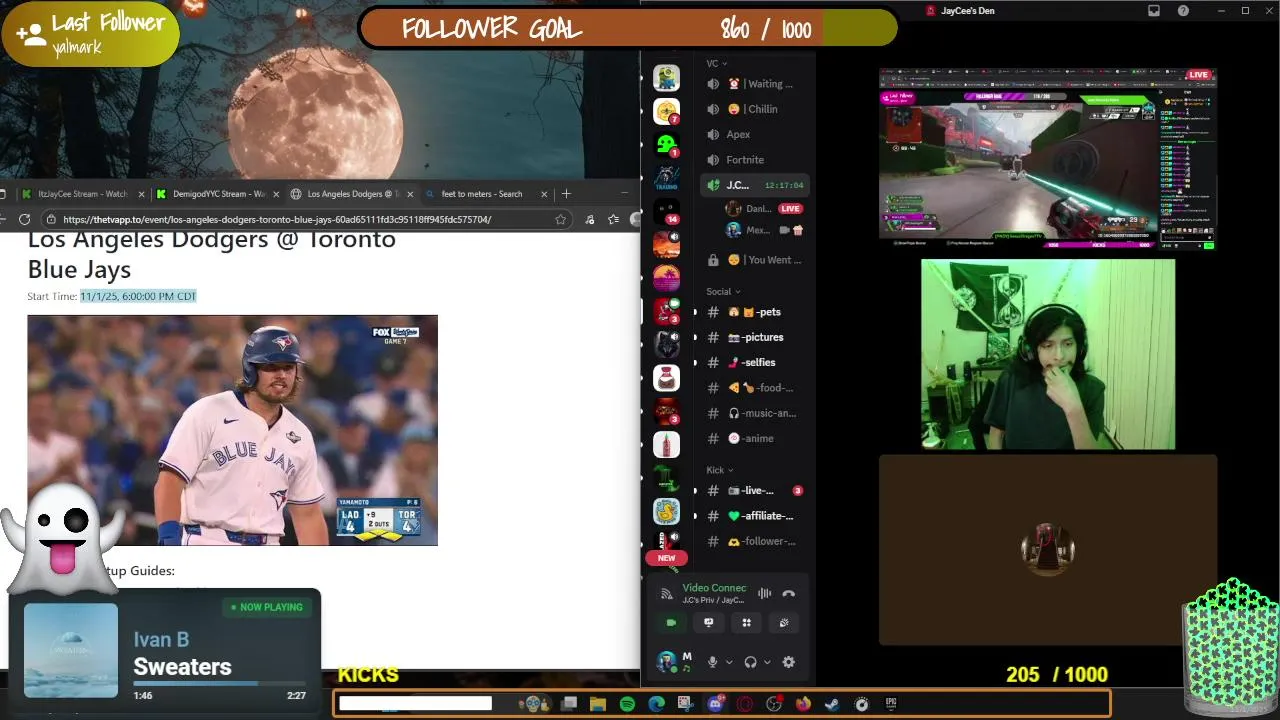
Task: Click the green webcam video tile
Action: pos(1048,354)
